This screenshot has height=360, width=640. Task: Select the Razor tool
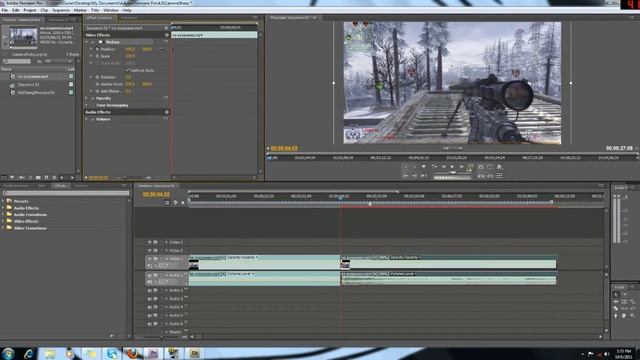[616, 309]
